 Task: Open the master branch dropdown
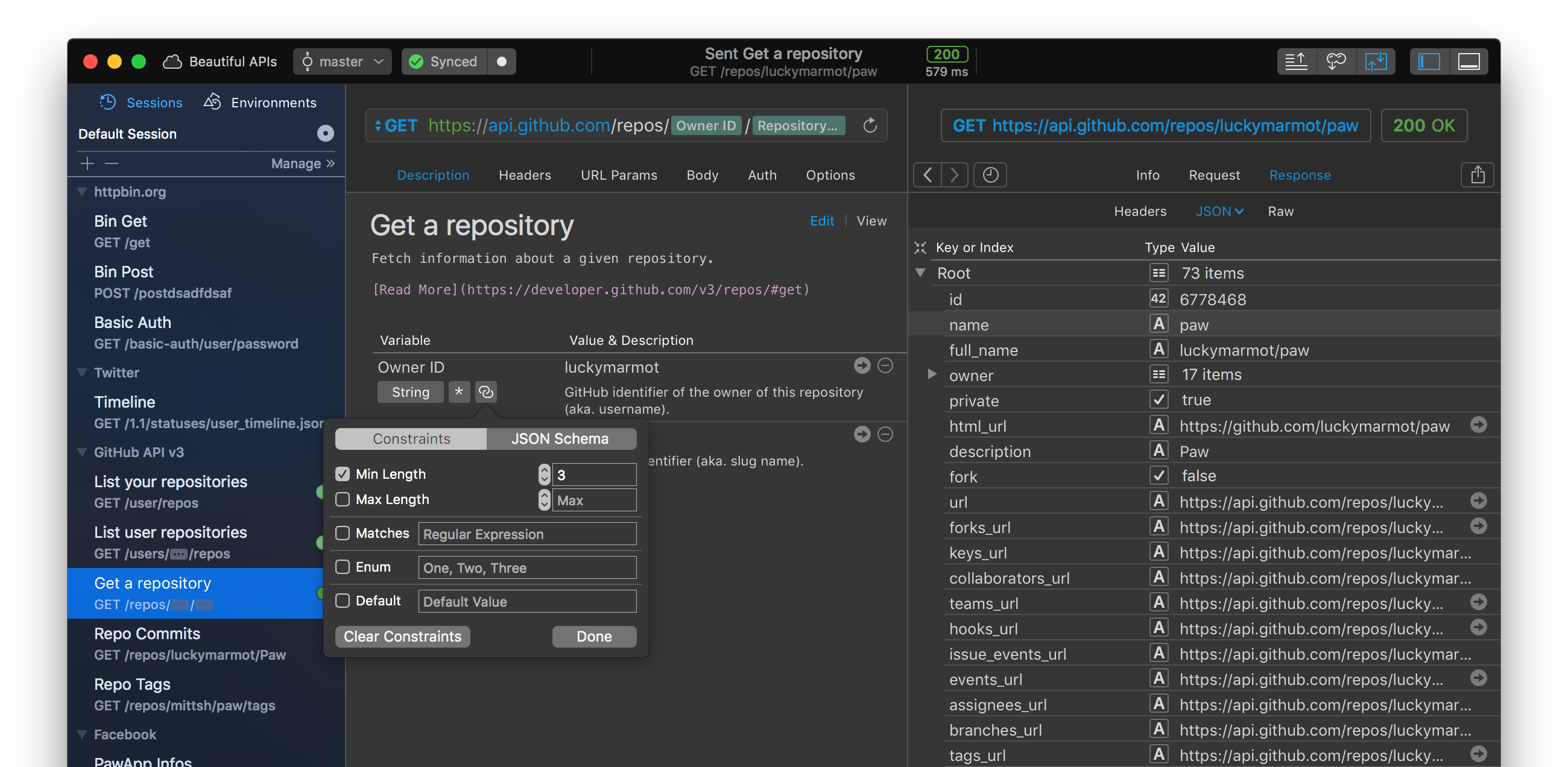342,61
